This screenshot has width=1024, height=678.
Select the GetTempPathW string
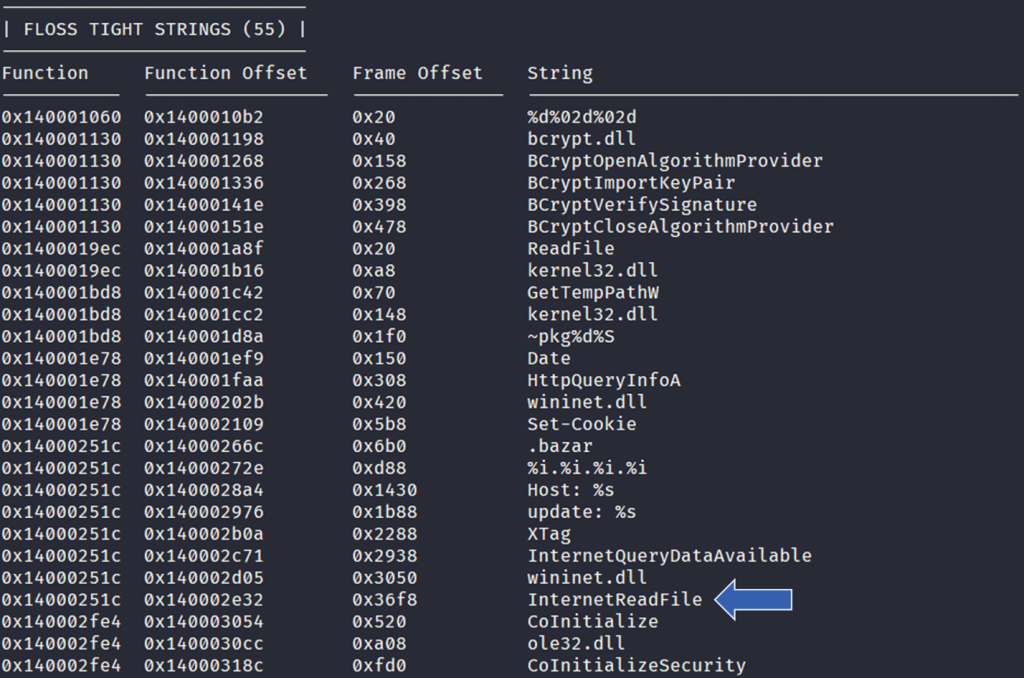click(593, 293)
